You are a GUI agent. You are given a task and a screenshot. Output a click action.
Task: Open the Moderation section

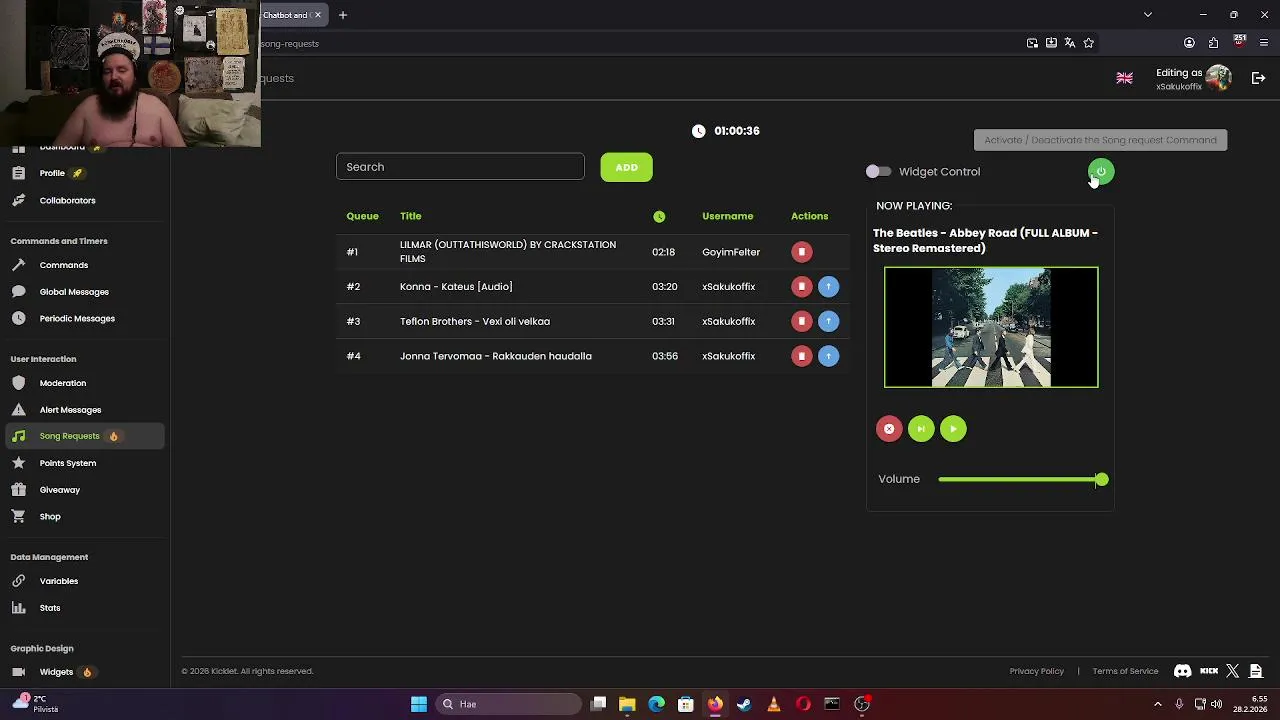click(x=62, y=383)
